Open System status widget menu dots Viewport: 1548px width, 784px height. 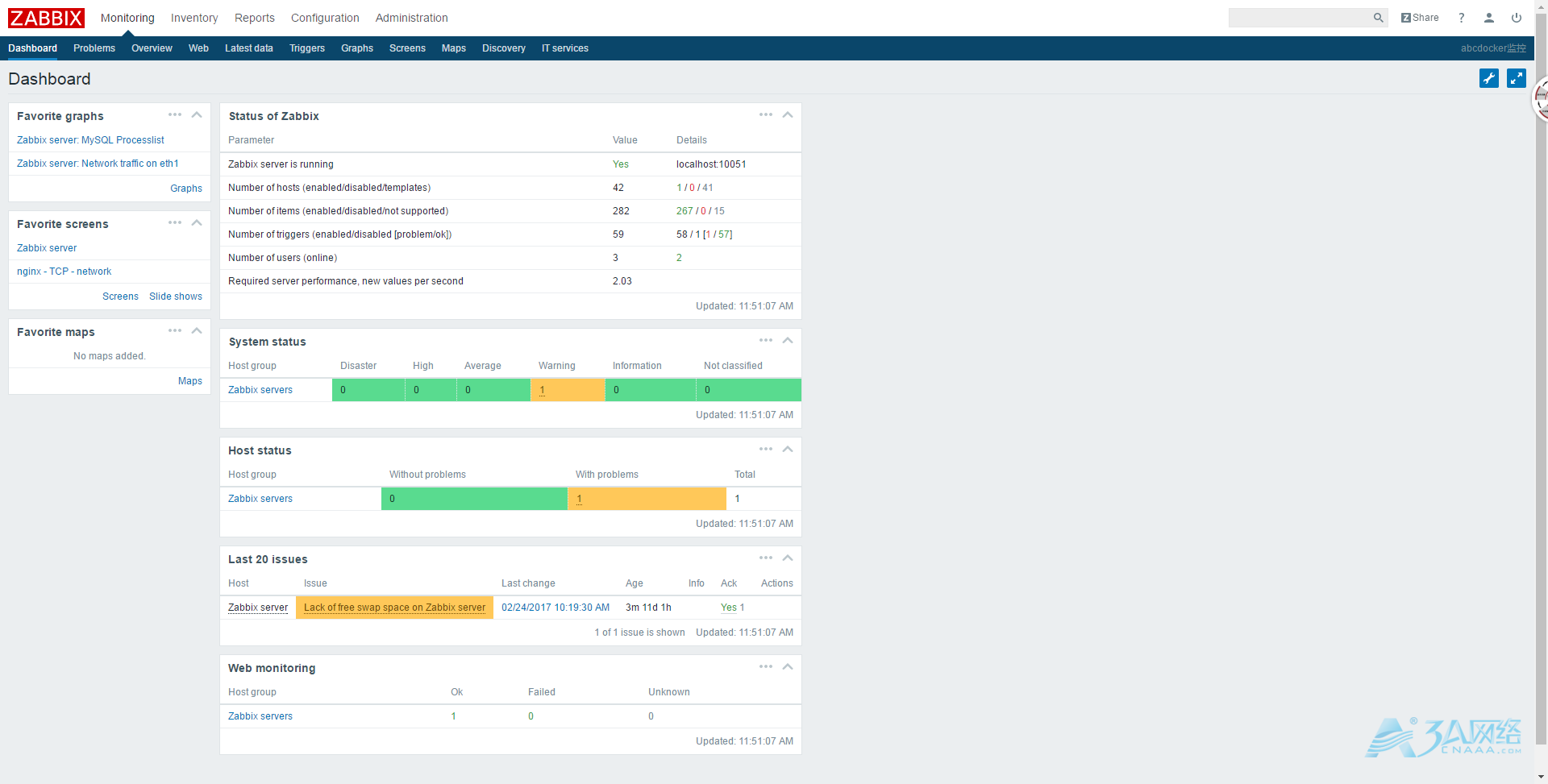point(766,340)
